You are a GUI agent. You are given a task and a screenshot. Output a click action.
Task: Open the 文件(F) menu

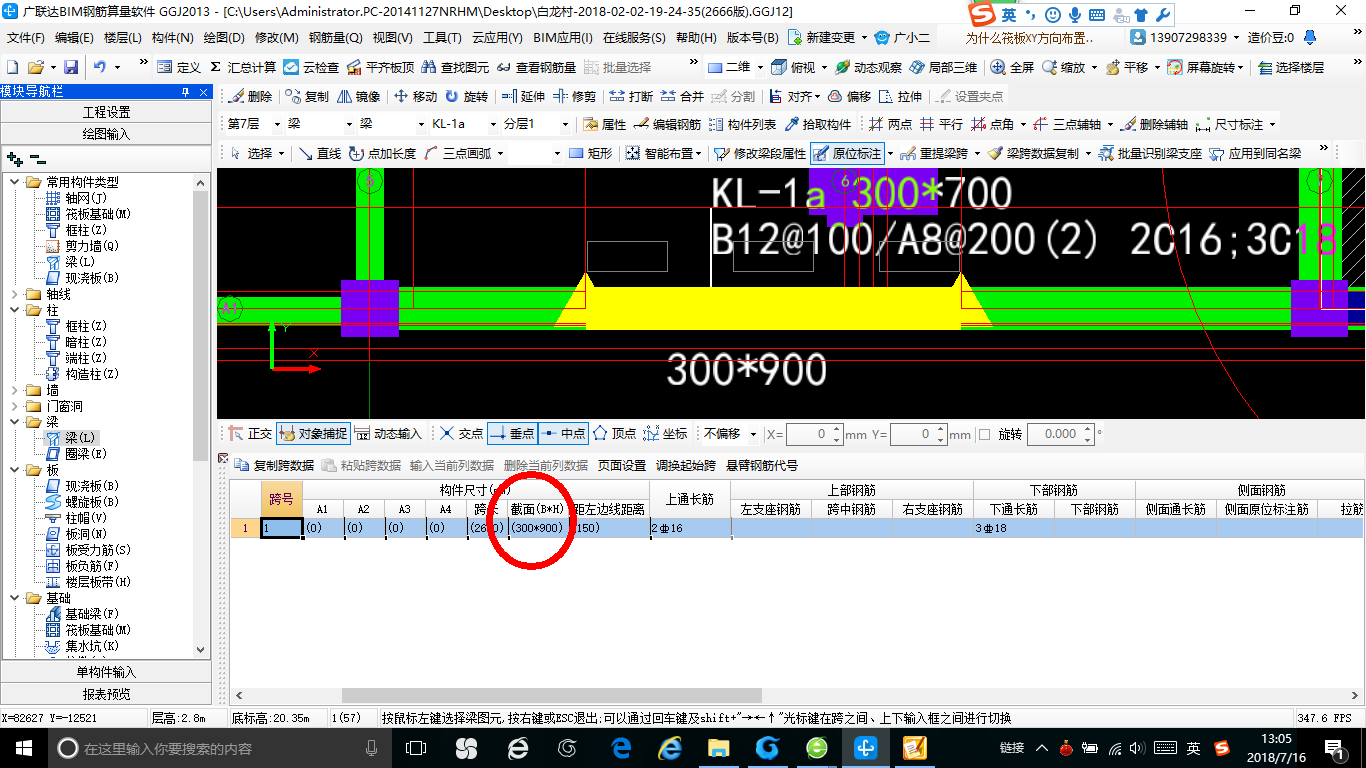tap(26, 37)
